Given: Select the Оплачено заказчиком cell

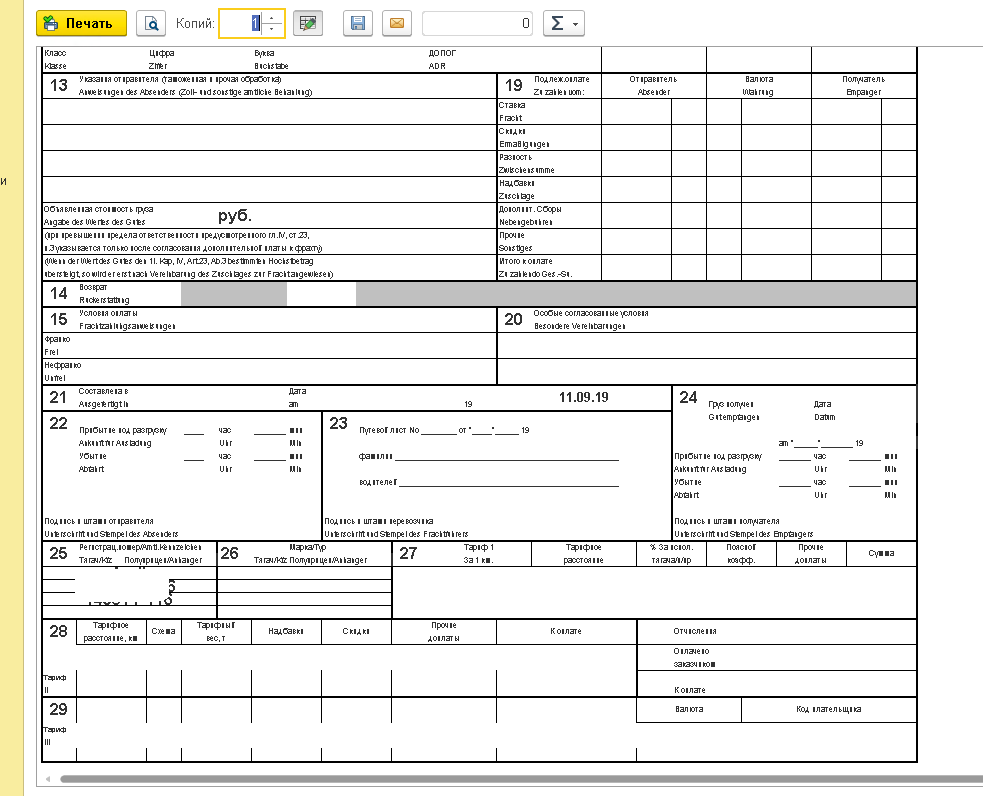Looking at the screenshot, I should pyautogui.click(x=776, y=657).
